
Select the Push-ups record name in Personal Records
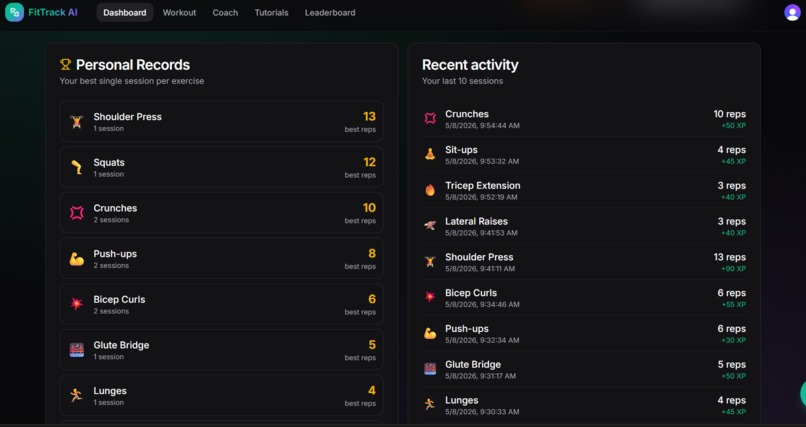[115, 254]
